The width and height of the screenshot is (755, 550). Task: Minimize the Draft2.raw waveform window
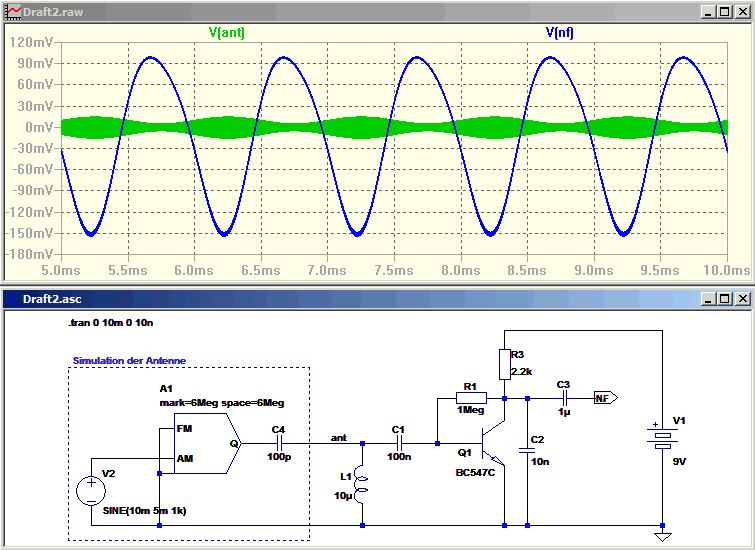[708, 12]
